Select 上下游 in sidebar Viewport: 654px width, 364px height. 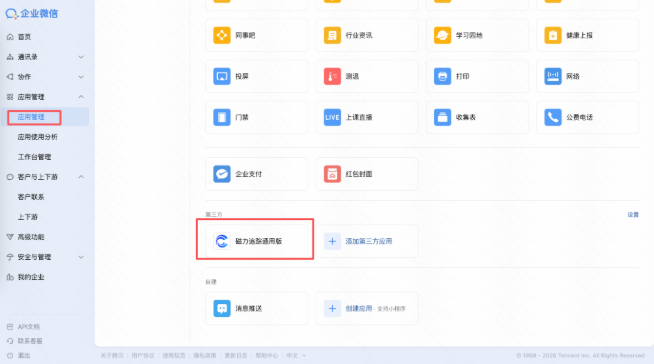[28, 217]
